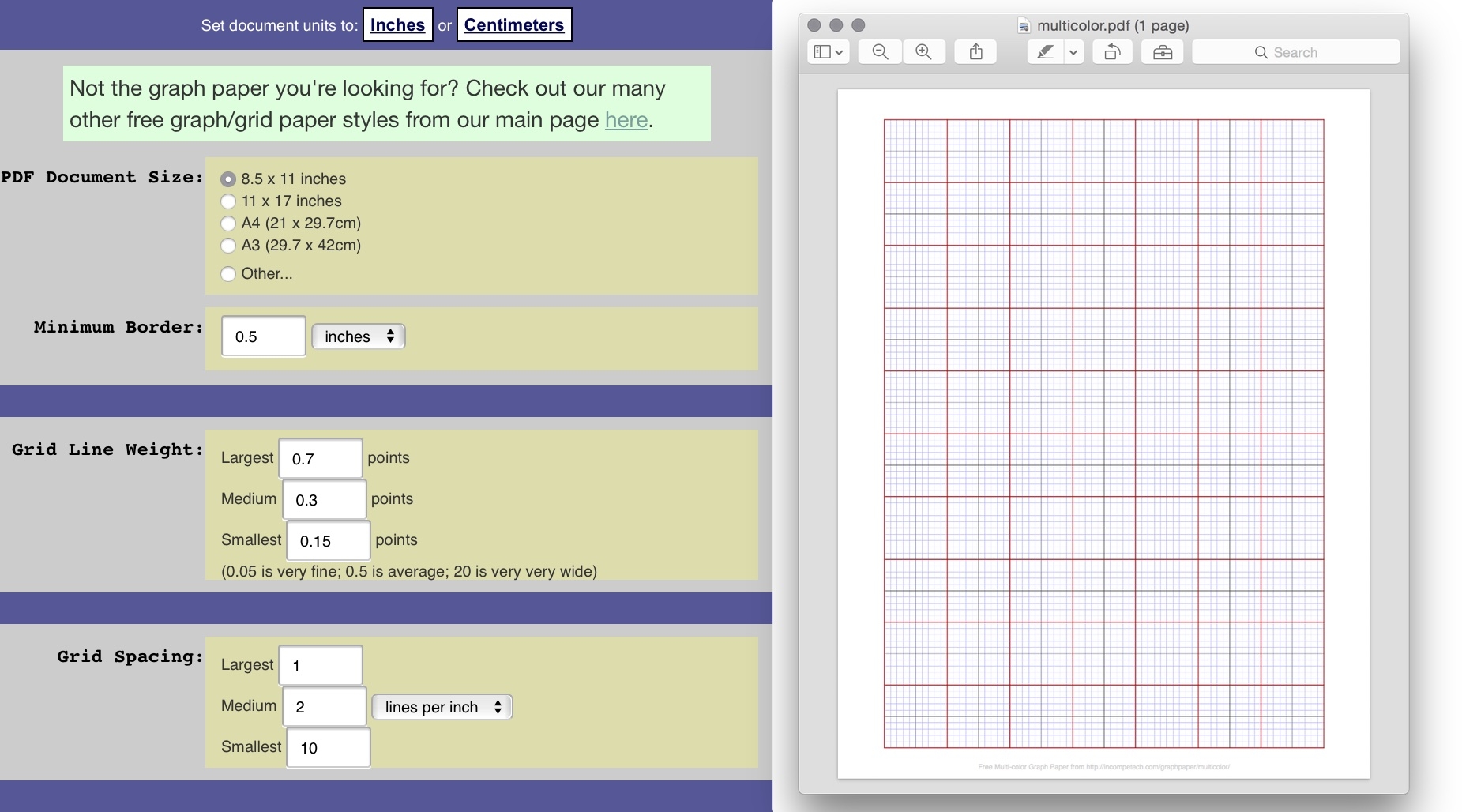Show the Markup toolbox
This screenshot has height=812, width=1462.
click(1163, 52)
